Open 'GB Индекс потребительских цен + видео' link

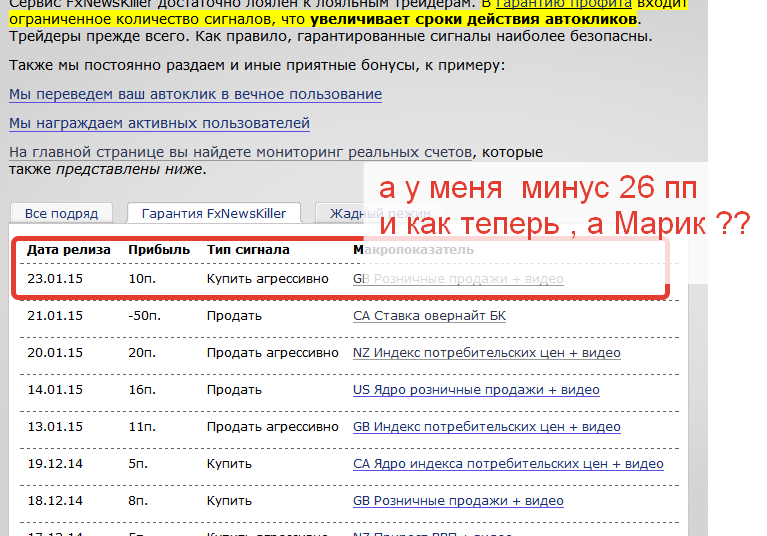[487, 427]
